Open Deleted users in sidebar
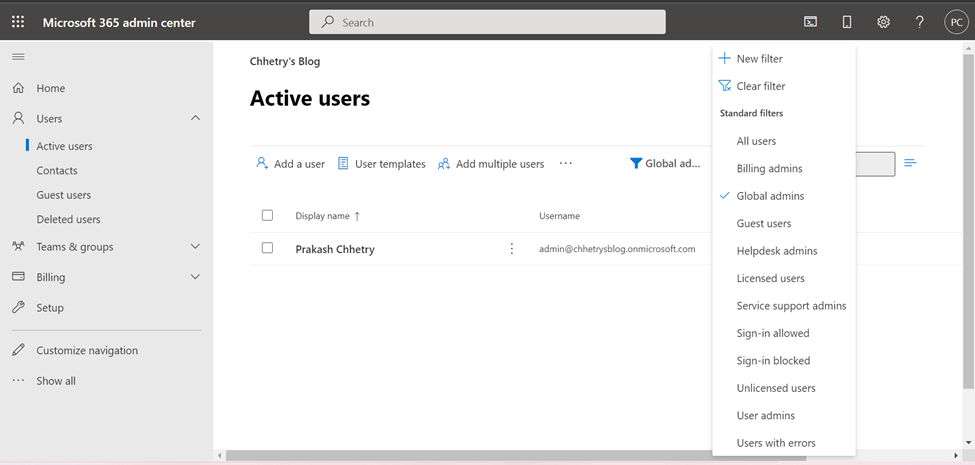Screen dimensions: 975x465 click(x=68, y=219)
